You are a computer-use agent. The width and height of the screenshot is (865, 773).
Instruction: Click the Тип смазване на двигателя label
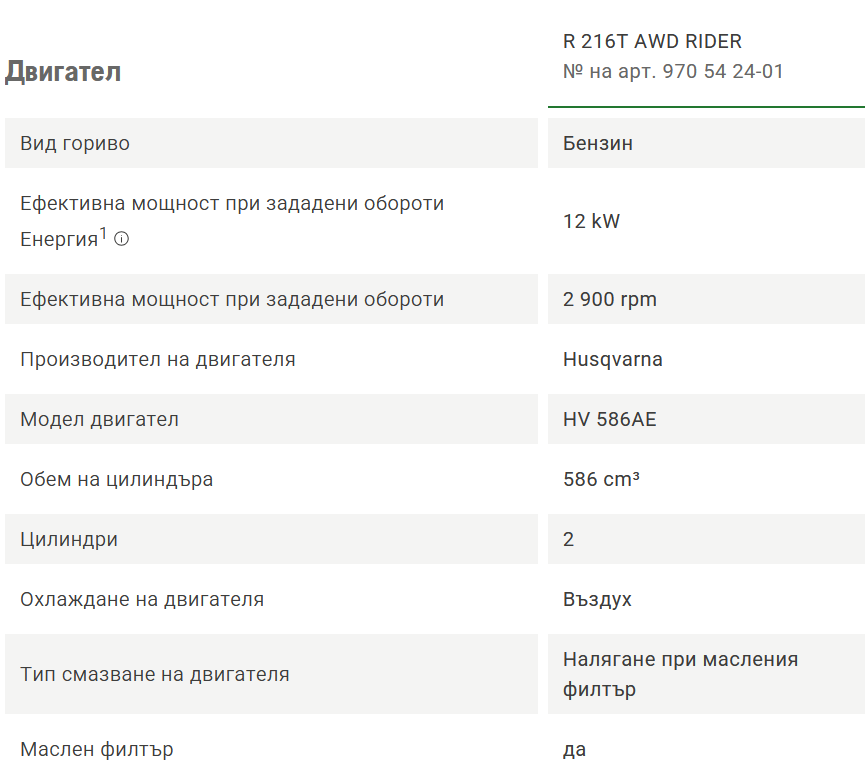pos(154,674)
